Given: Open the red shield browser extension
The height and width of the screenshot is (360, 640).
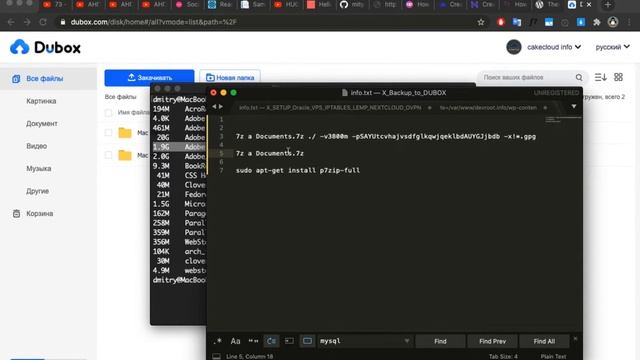Looking at the screenshot, I should 501,22.
